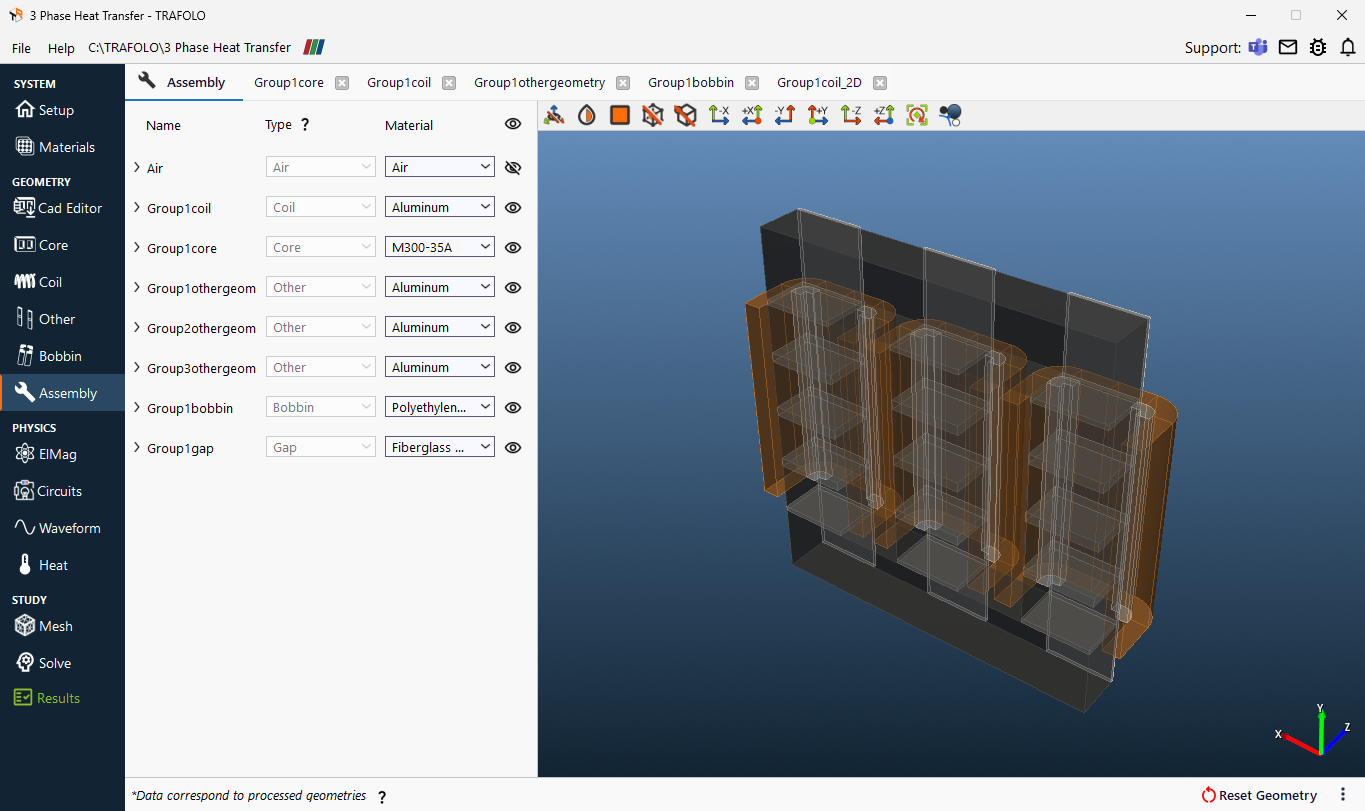Open the Help menu
Image resolution: width=1365 pixels, height=811 pixels.
(61, 48)
